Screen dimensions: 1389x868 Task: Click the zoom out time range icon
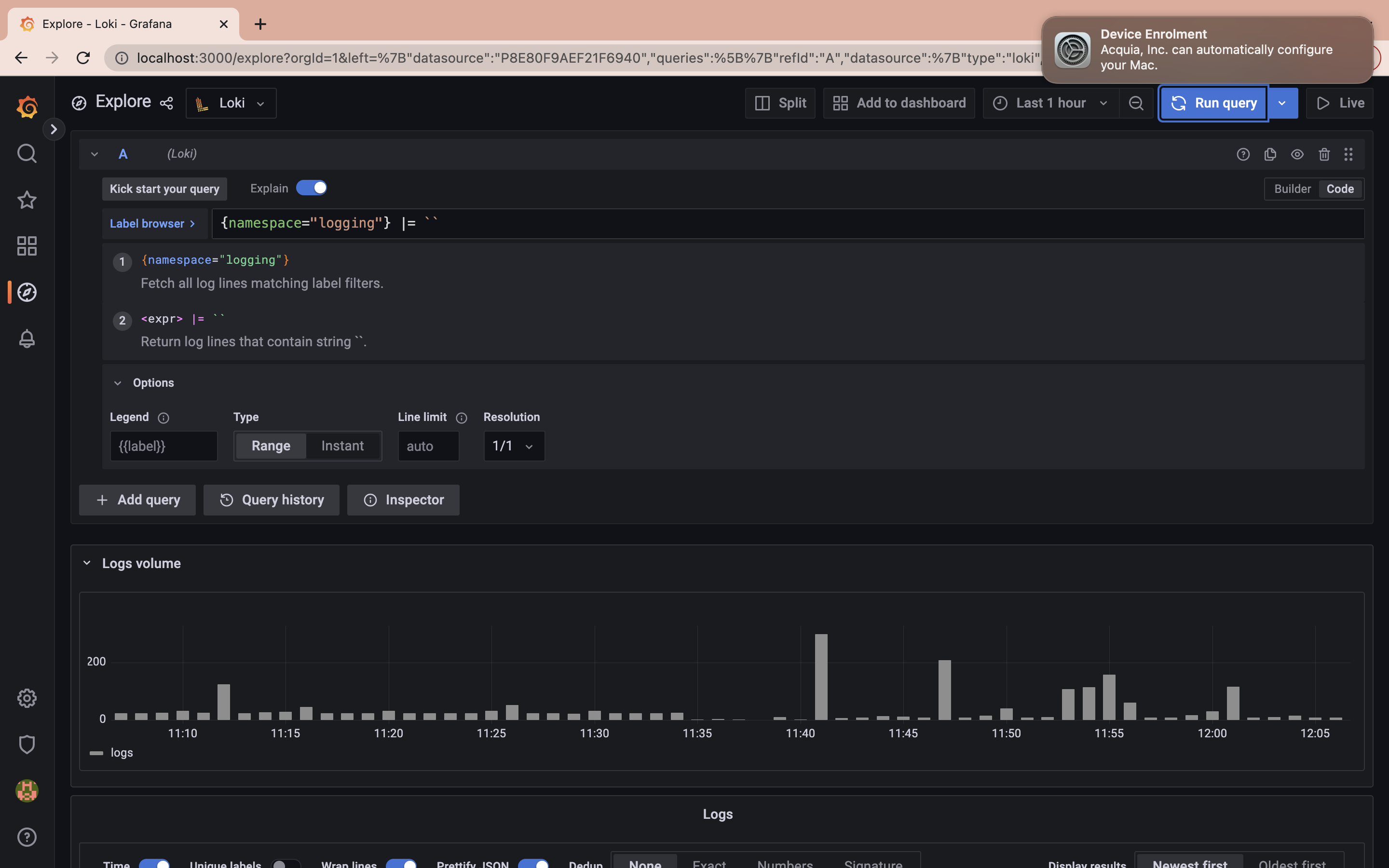tap(1136, 103)
